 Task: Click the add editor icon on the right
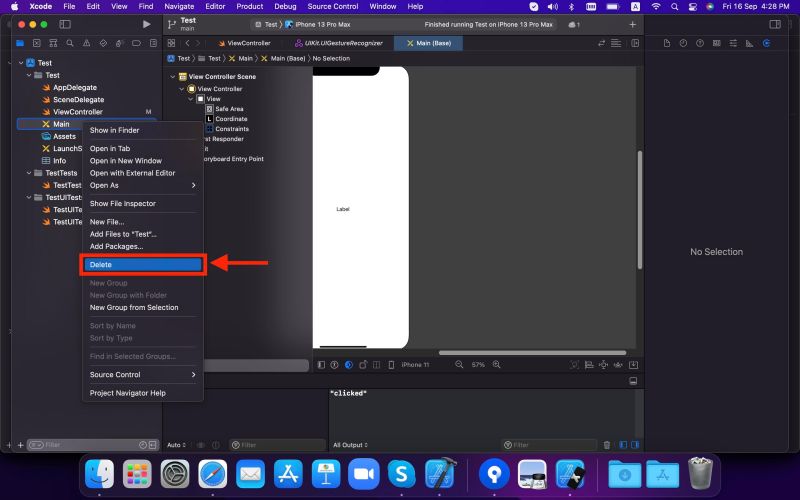635,43
